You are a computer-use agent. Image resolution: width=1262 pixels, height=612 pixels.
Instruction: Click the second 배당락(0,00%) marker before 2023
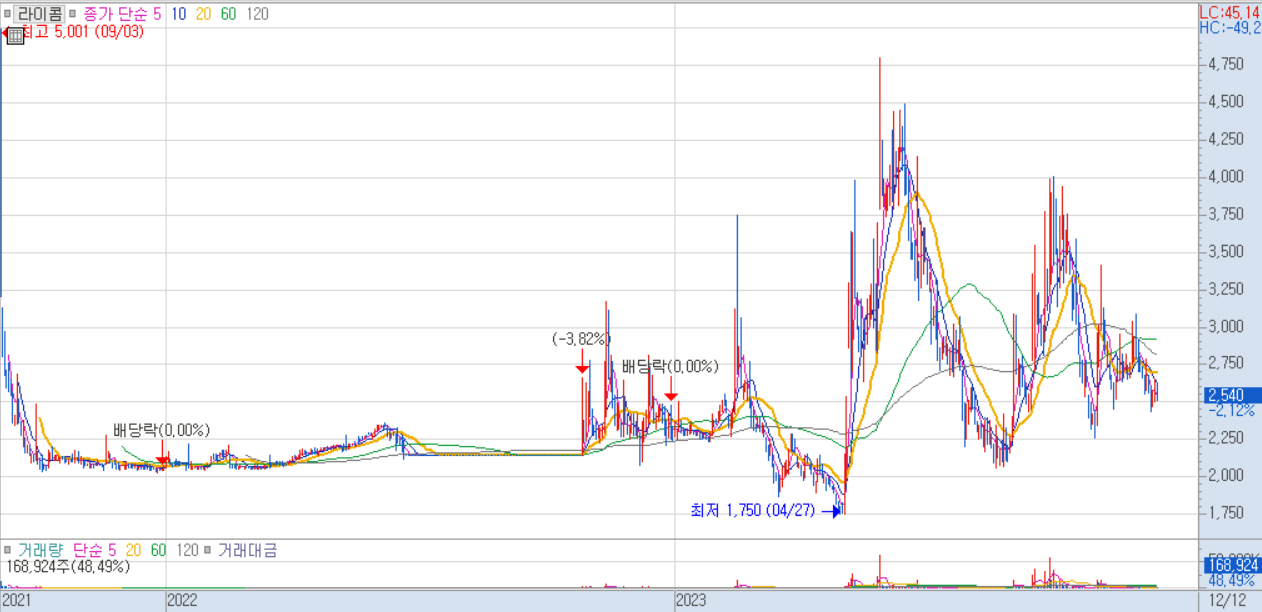click(670, 367)
